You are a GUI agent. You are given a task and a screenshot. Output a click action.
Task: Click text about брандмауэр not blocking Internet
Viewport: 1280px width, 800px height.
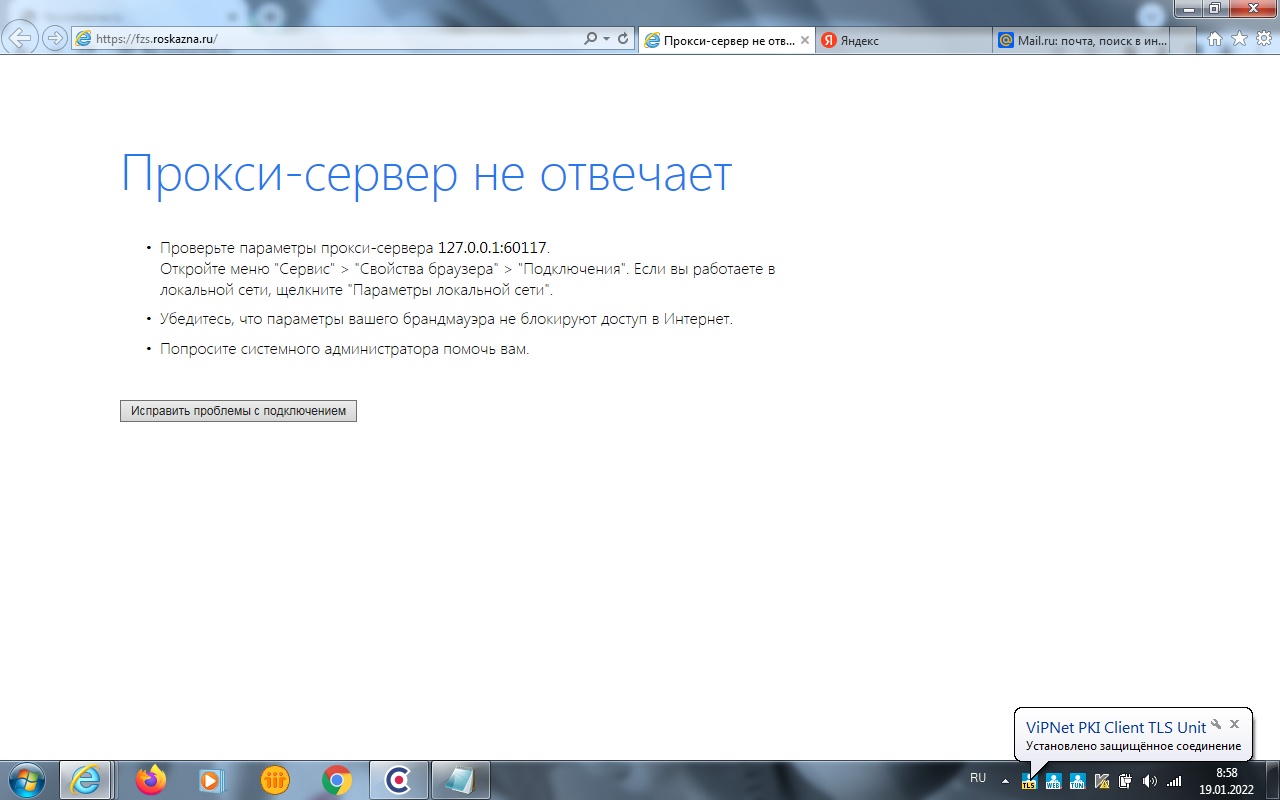coord(446,319)
